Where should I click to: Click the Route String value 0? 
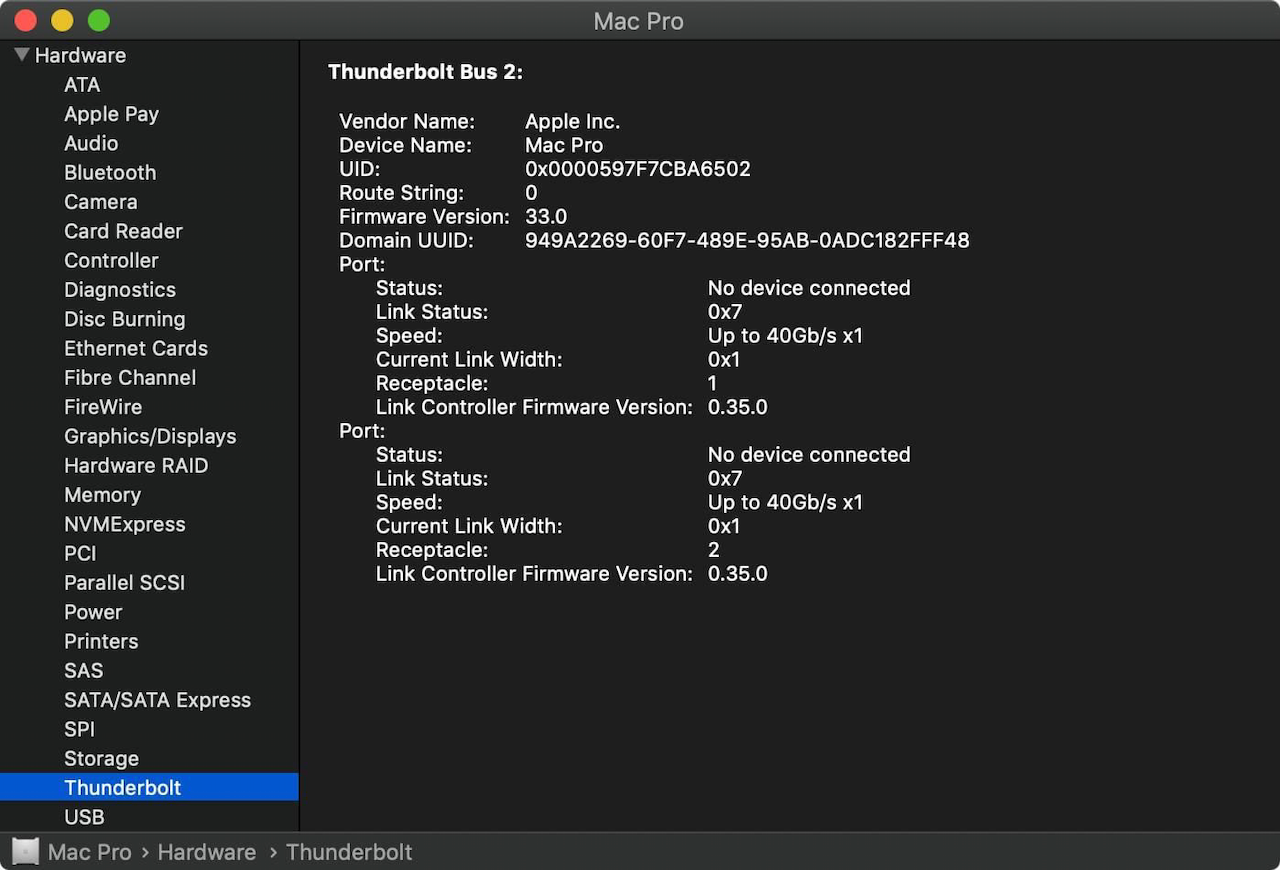tap(531, 193)
